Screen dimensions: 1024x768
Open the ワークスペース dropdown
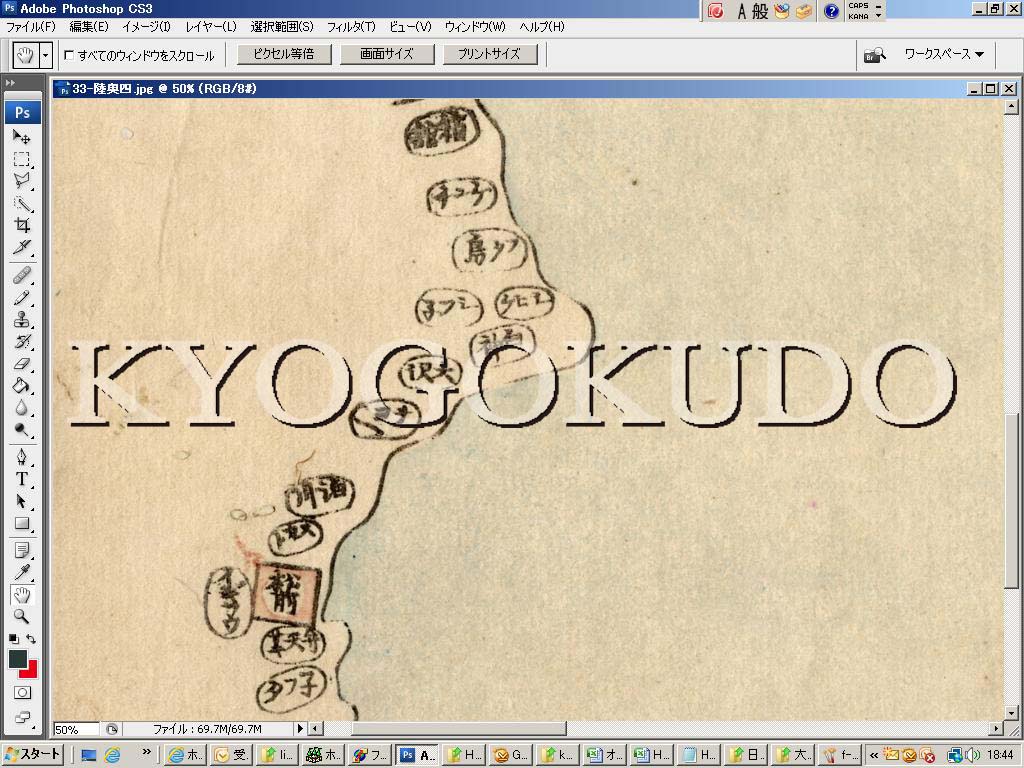point(943,54)
